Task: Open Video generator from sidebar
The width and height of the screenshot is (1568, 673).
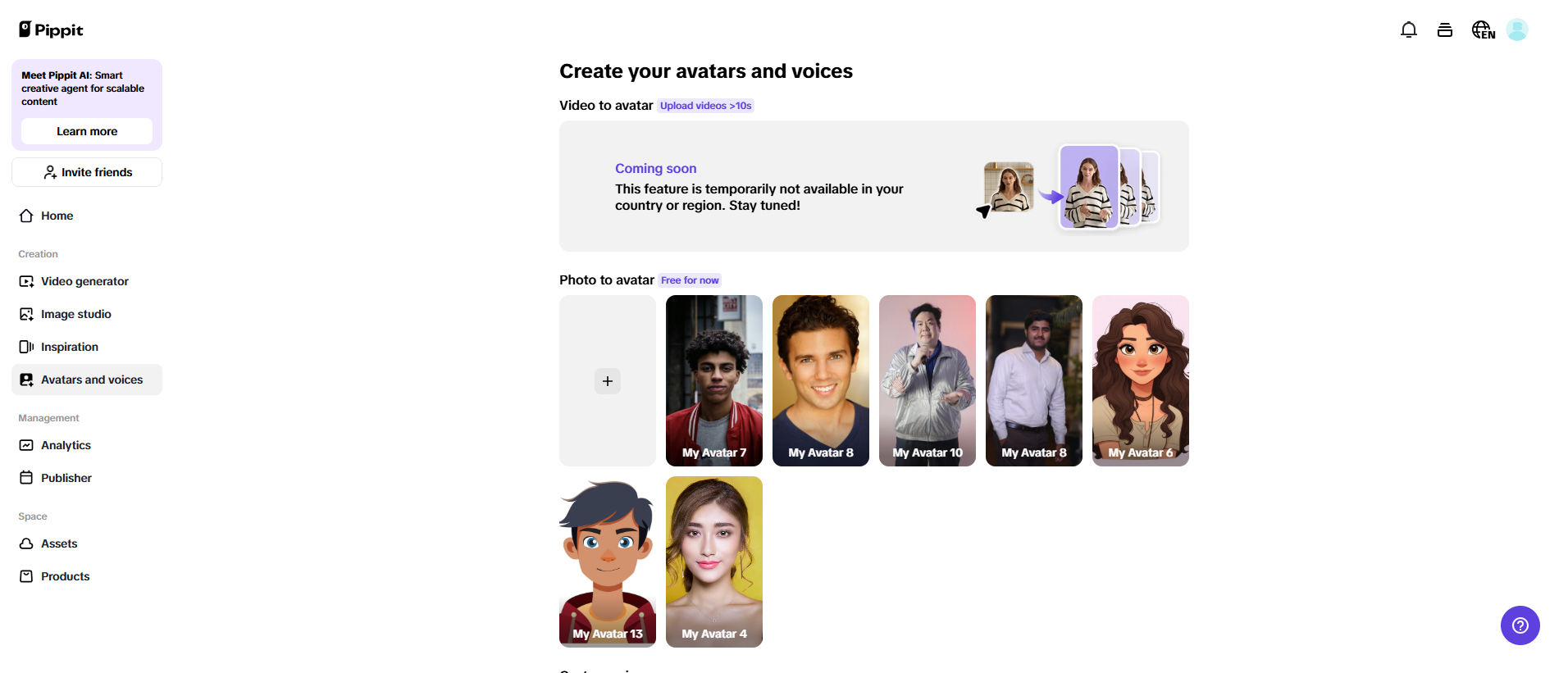Action: pyautogui.click(x=84, y=281)
